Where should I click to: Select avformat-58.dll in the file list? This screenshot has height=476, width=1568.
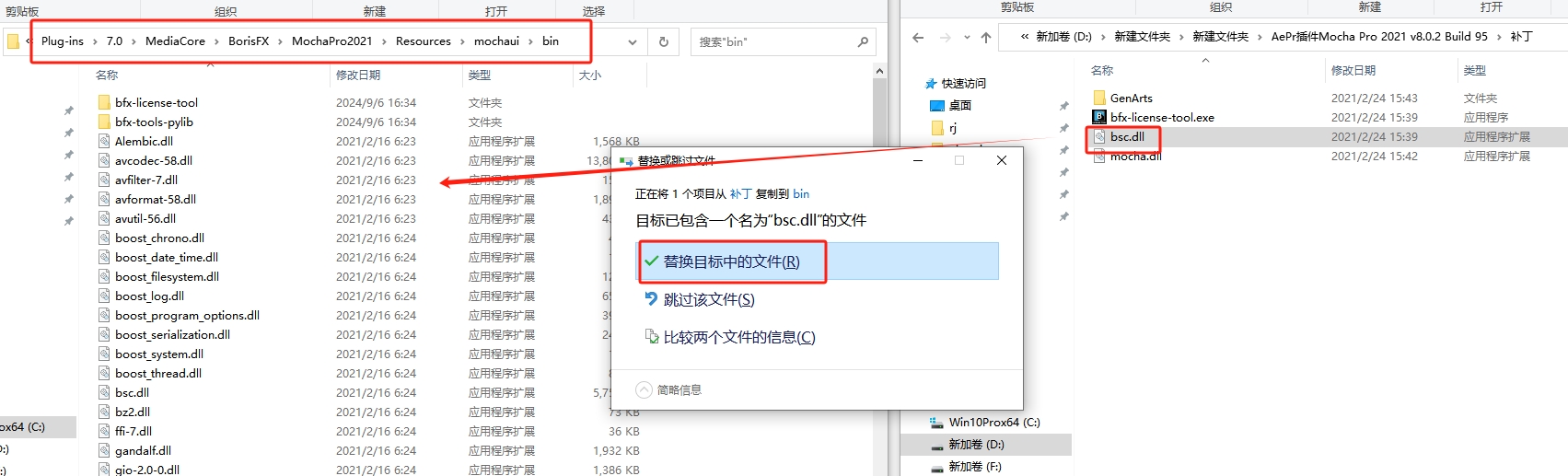point(156,199)
